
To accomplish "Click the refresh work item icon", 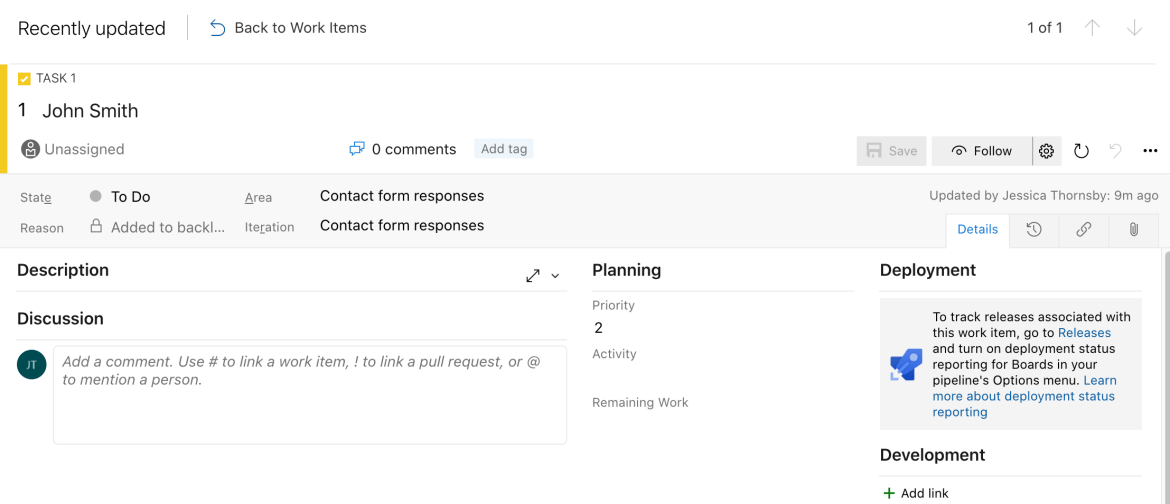I will [x=1081, y=151].
